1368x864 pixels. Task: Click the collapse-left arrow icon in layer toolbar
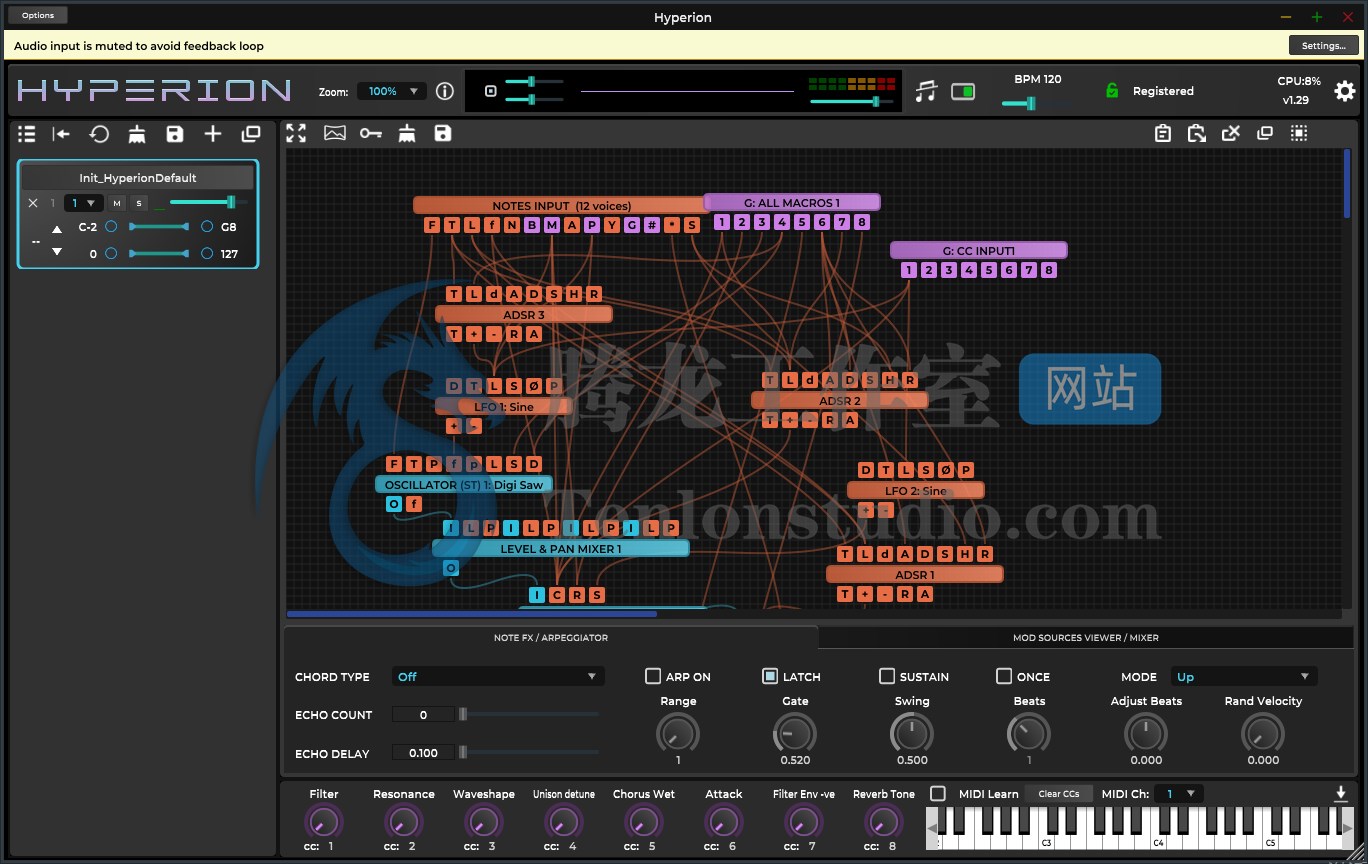click(61, 134)
